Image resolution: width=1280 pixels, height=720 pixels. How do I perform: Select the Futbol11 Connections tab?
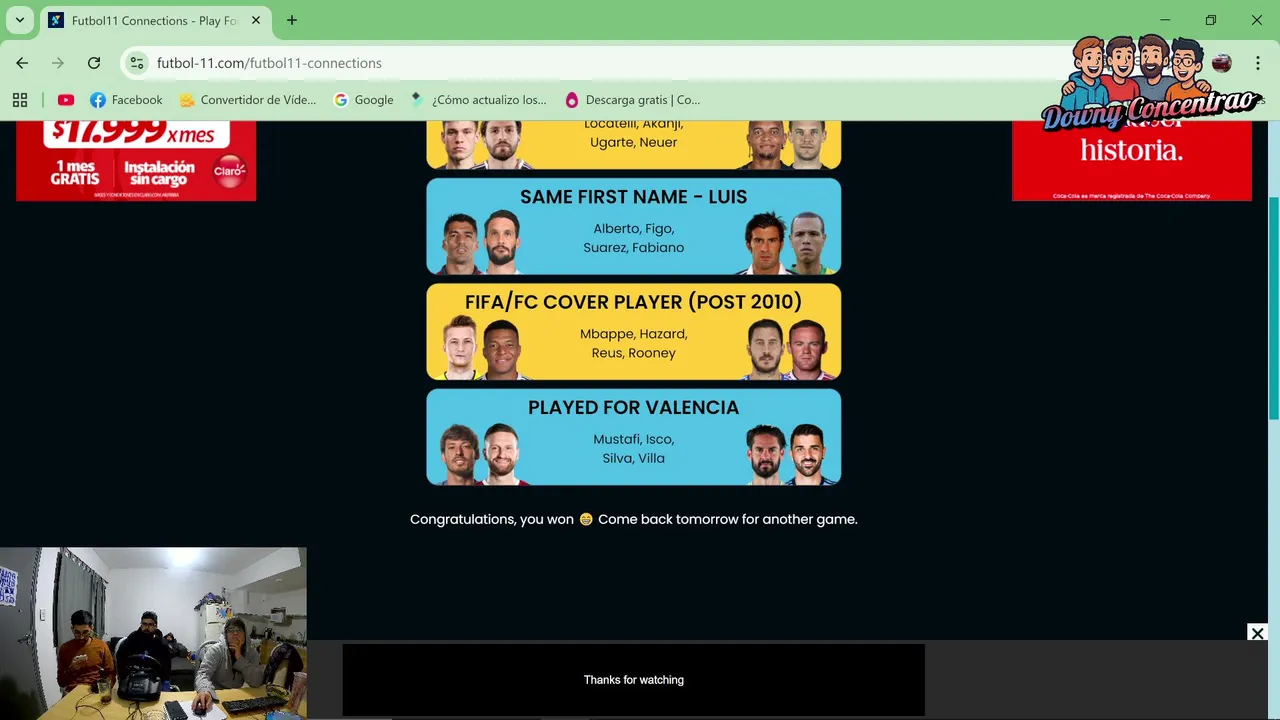[x=155, y=20]
